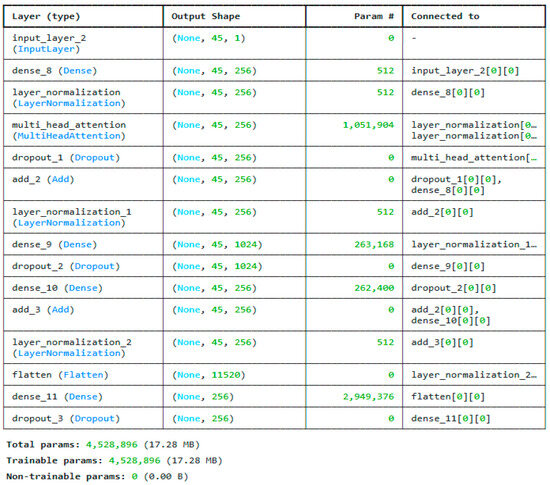Click the dense_10 (Dense) layer name
Image resolution: width=550 pixels, height=485 pixels.
pyautogui.click(x=57, y=288)
